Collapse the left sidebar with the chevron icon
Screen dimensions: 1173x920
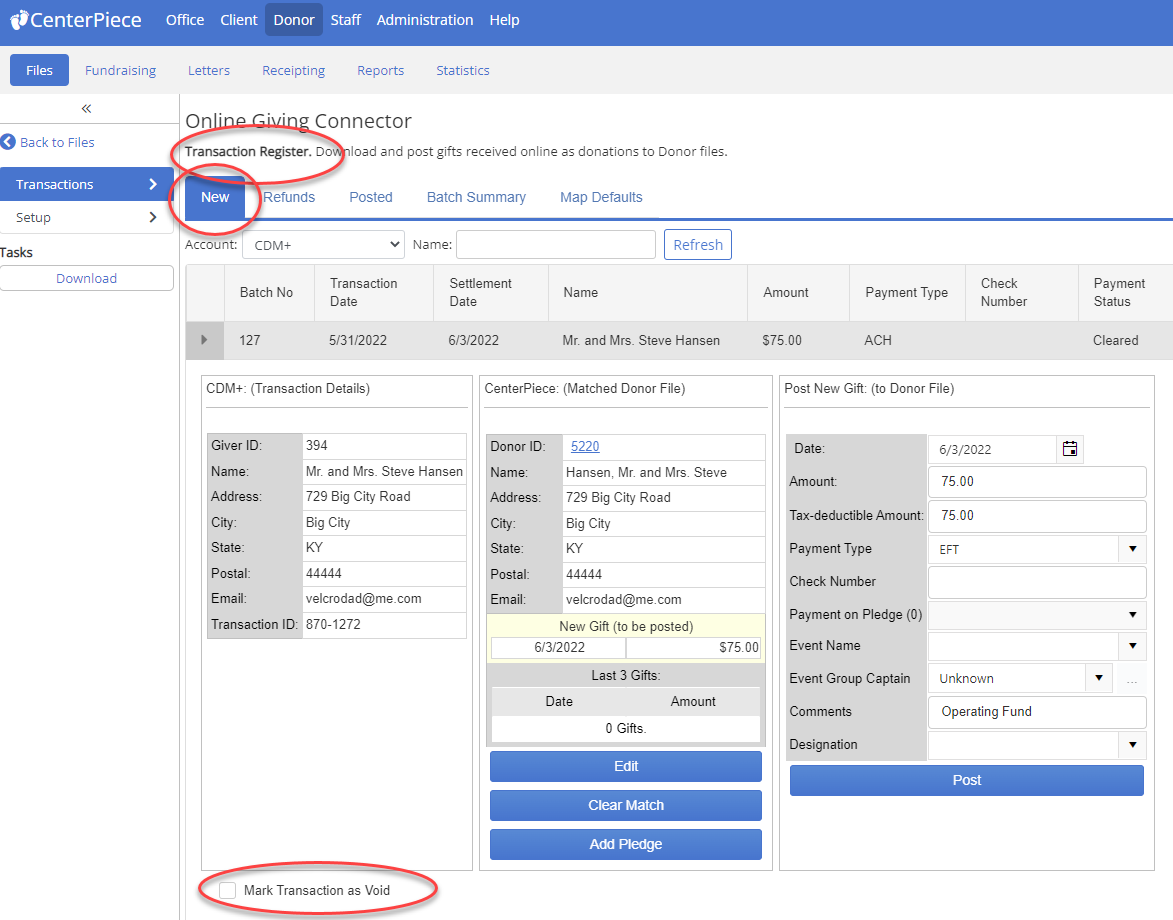click(88, 107)
